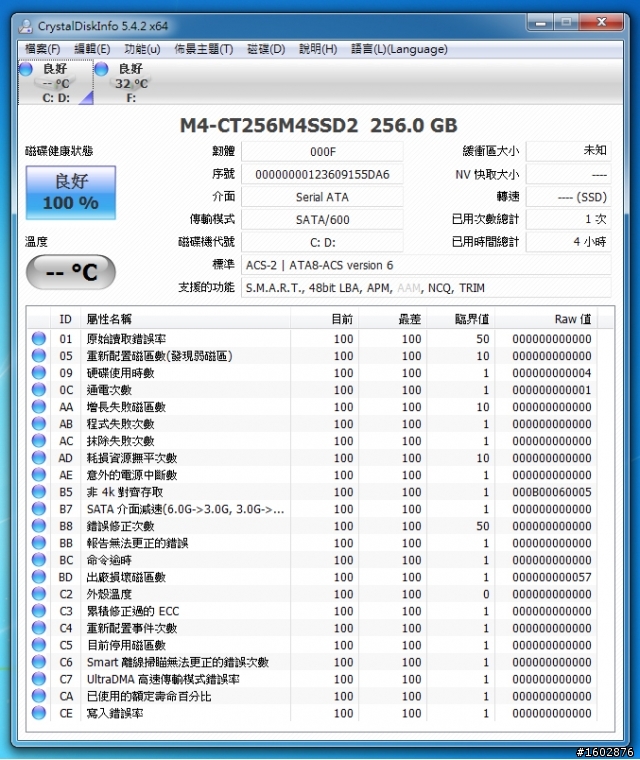Viewport: 640px width, 760px height.
Task: Click raw value 000B00060005 in B5 row
Action: pyautogui.click(x=552, y=492)
